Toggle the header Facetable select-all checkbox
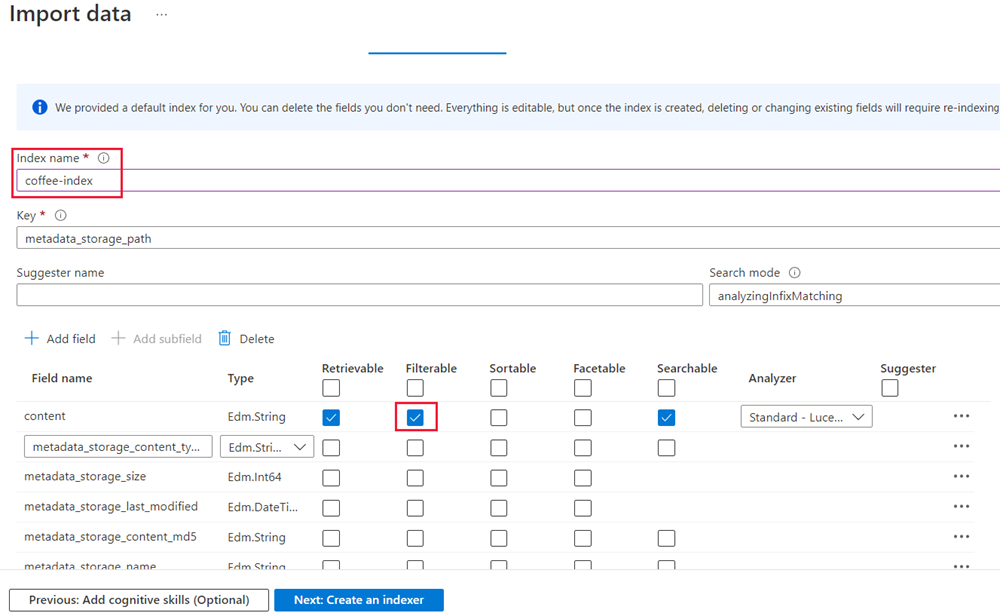Viewport: 1000px width, 616px height. tap(583, 388)
